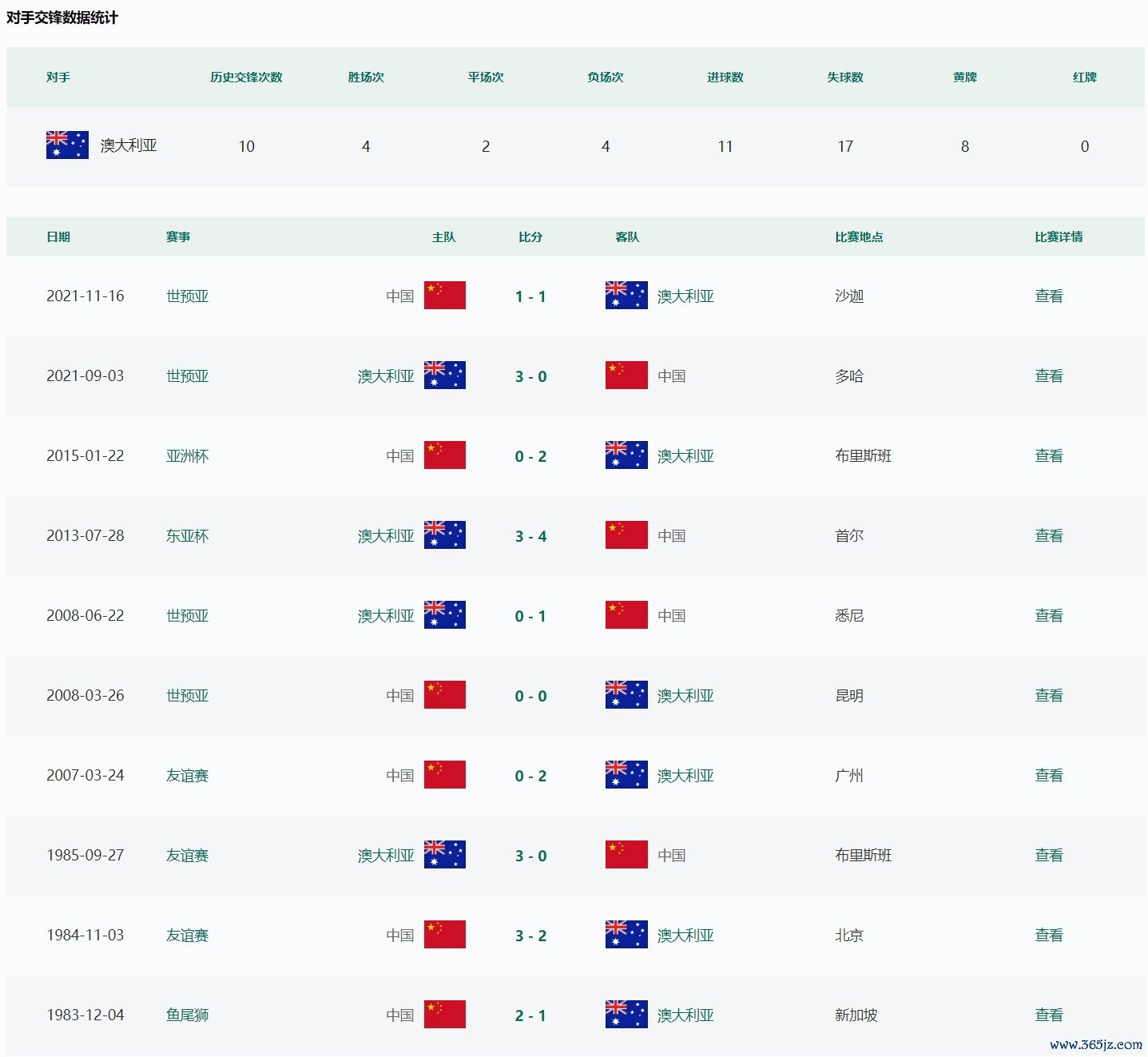Click Australia flag in 2015-01-22 row
Screen dimensions: 1148x1057
[626, 455]
